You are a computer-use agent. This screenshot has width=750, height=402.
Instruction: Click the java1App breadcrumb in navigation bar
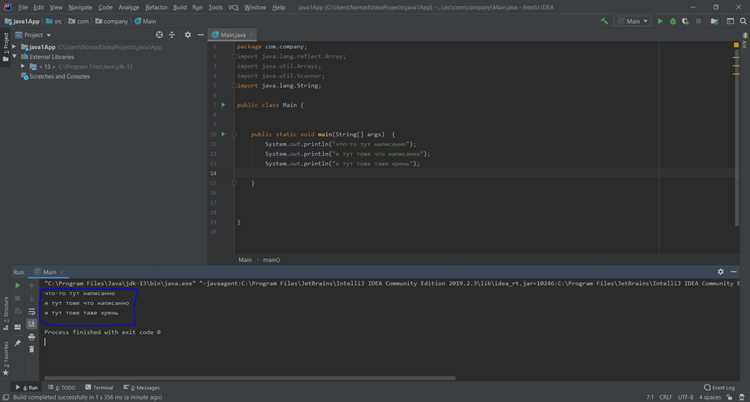[22, 21]
